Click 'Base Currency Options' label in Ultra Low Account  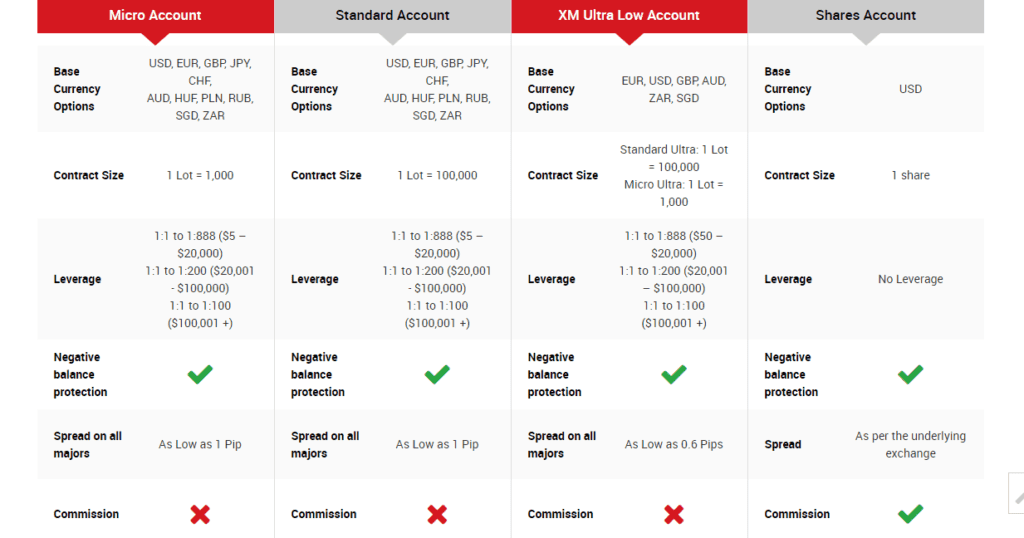551,89
